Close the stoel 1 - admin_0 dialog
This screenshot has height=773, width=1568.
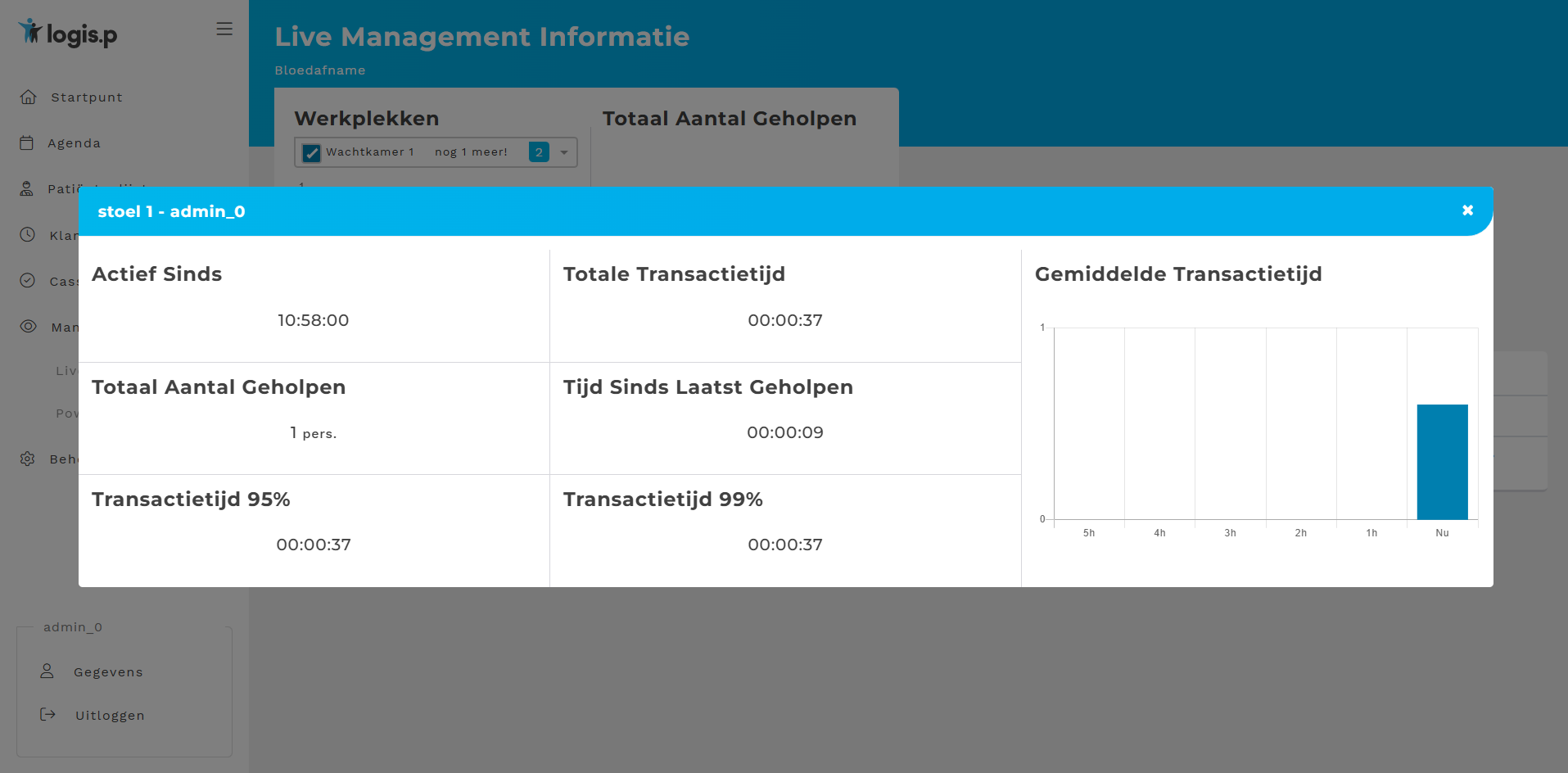click(1467, 210)
